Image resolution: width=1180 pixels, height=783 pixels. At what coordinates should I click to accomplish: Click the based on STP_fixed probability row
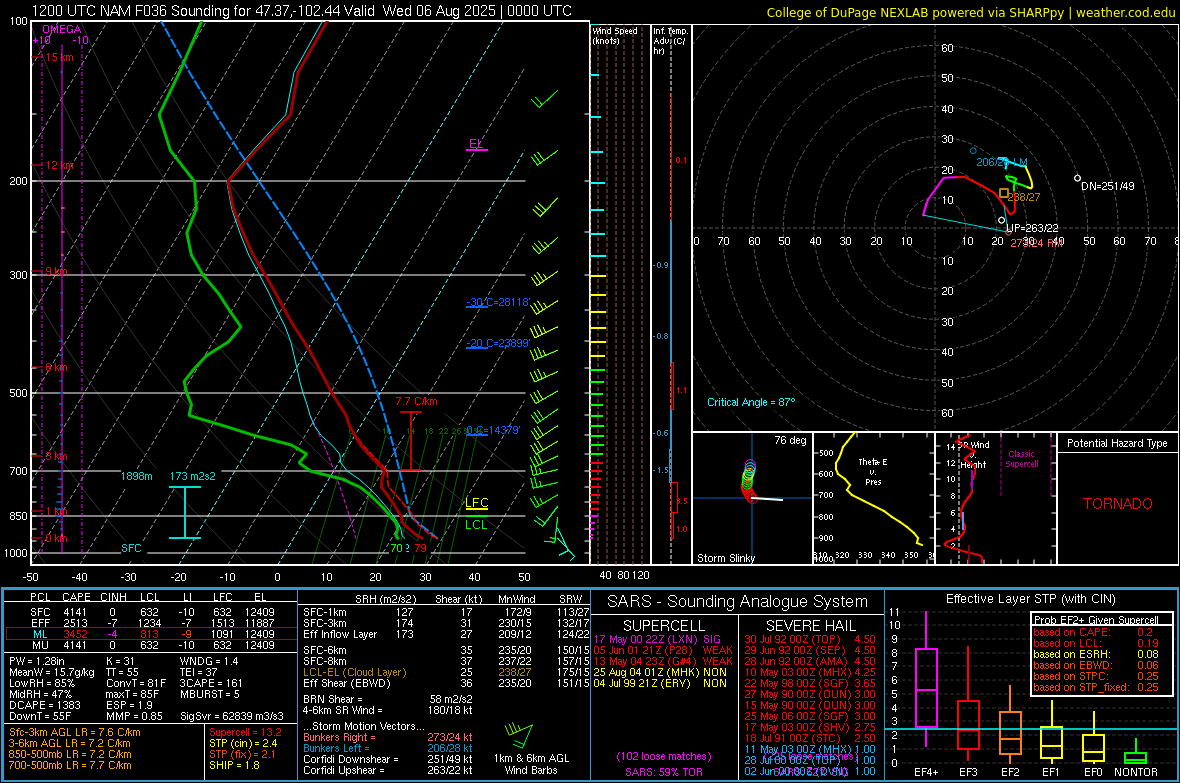[1096, 687]
